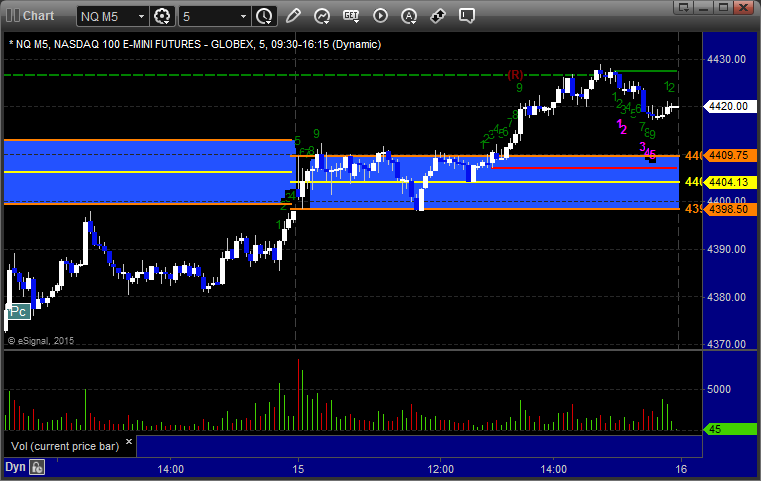The width and height of the screenshot is (761, 481).
Task: Open the studies chart-line icon menu
Action: pyautogui.click(x=322, y=16)
